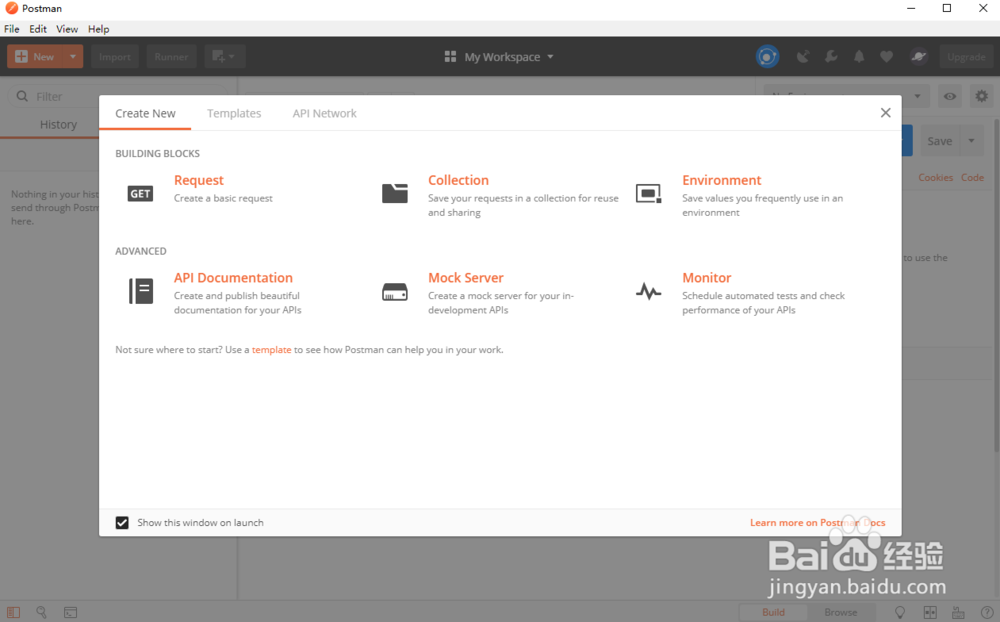
Task: Click the Environment icon
Action: pos(649,193)
